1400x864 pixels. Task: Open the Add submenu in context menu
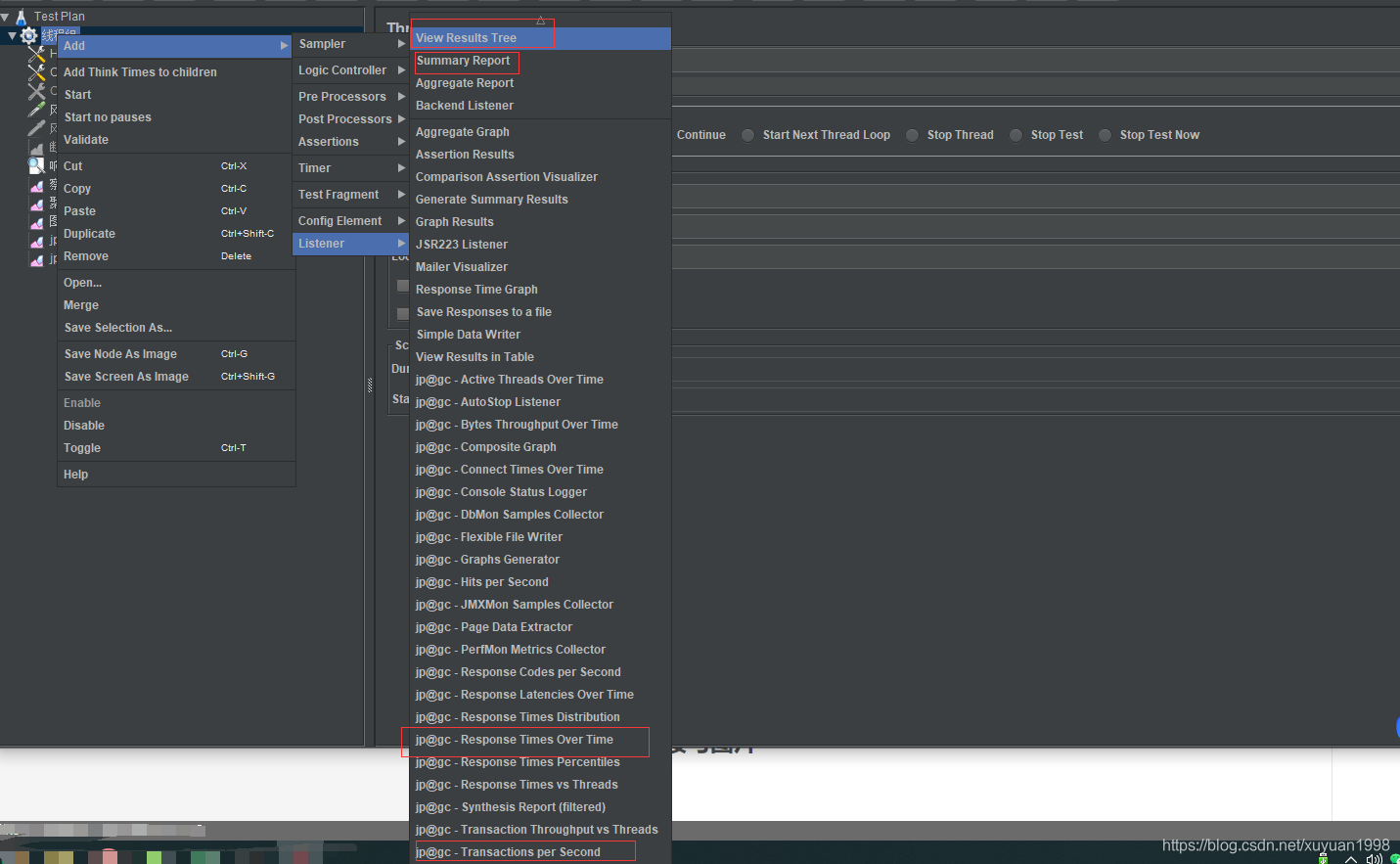tap(175, 46)
